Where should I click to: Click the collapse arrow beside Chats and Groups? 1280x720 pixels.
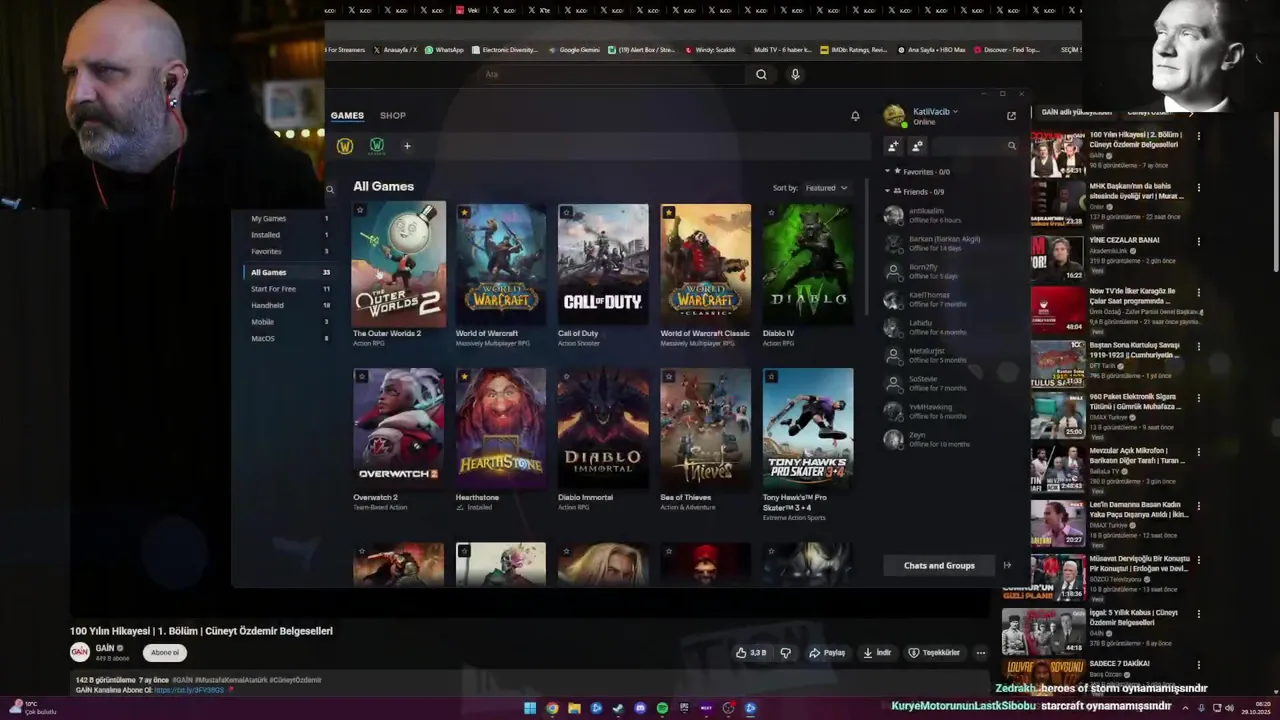pyautogui.click(x=1007, y=565)
